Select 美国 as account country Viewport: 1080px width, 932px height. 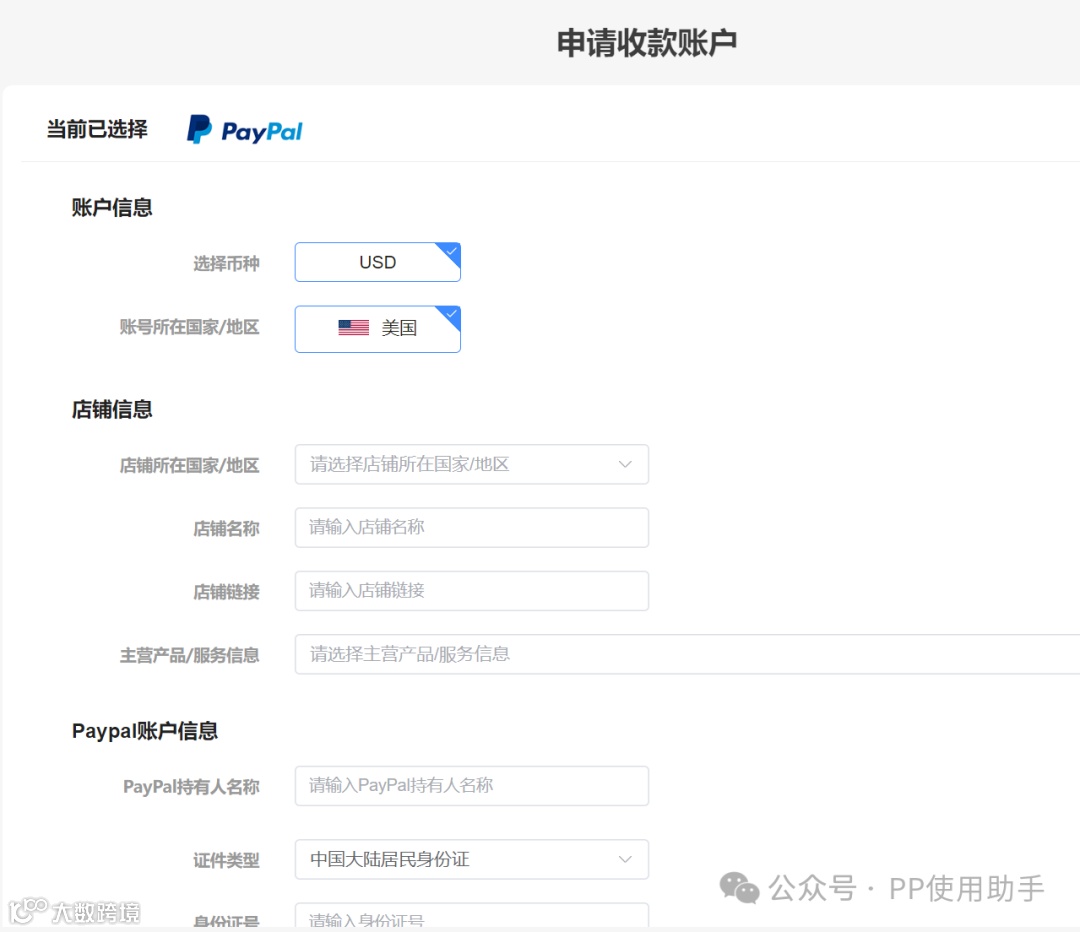(x=377, y=329)
